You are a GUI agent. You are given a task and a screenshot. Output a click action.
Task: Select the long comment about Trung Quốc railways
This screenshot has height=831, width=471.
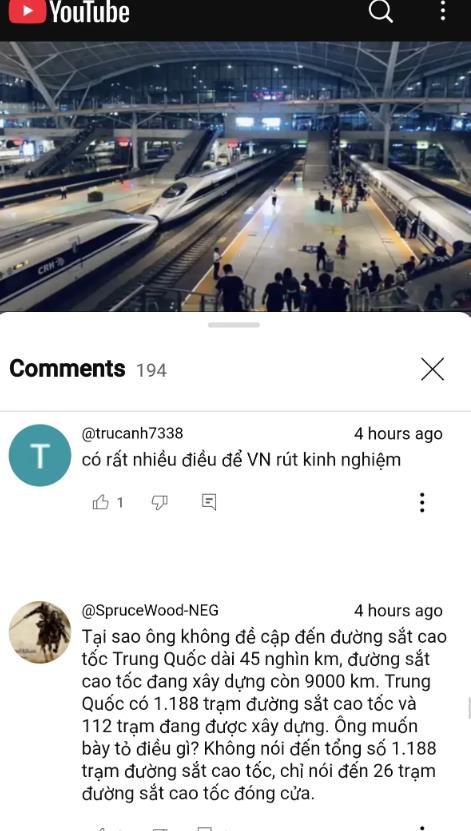point(264,715)
